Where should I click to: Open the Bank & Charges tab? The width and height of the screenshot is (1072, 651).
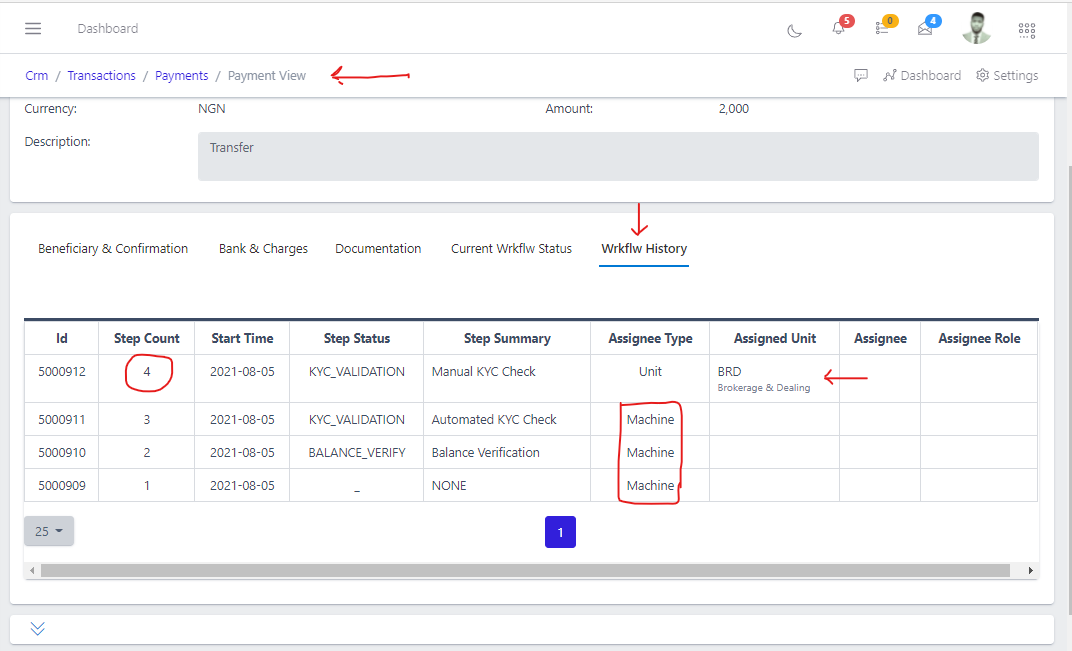(x=263, y=248)
